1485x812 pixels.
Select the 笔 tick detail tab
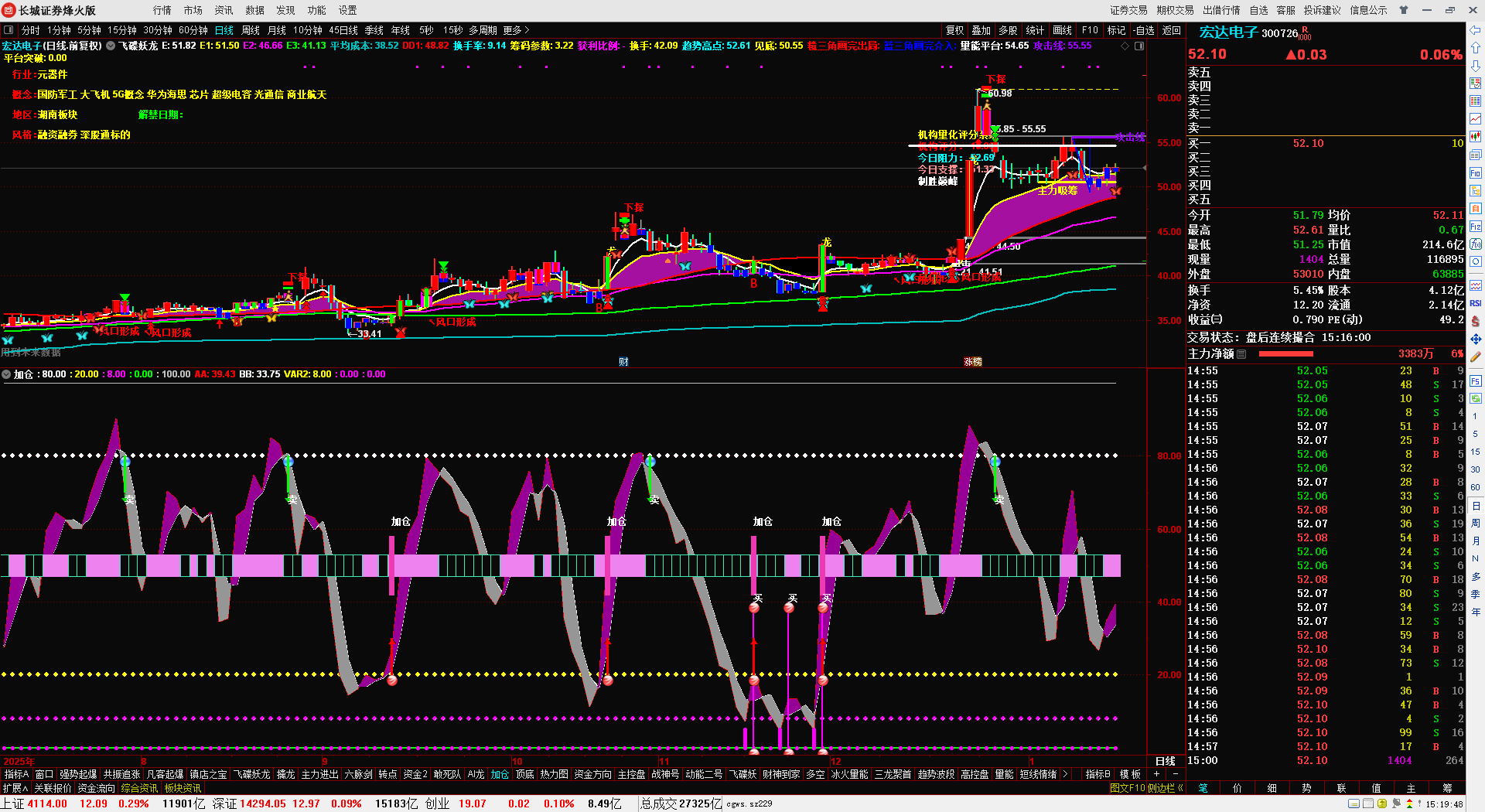(1203, 788)
